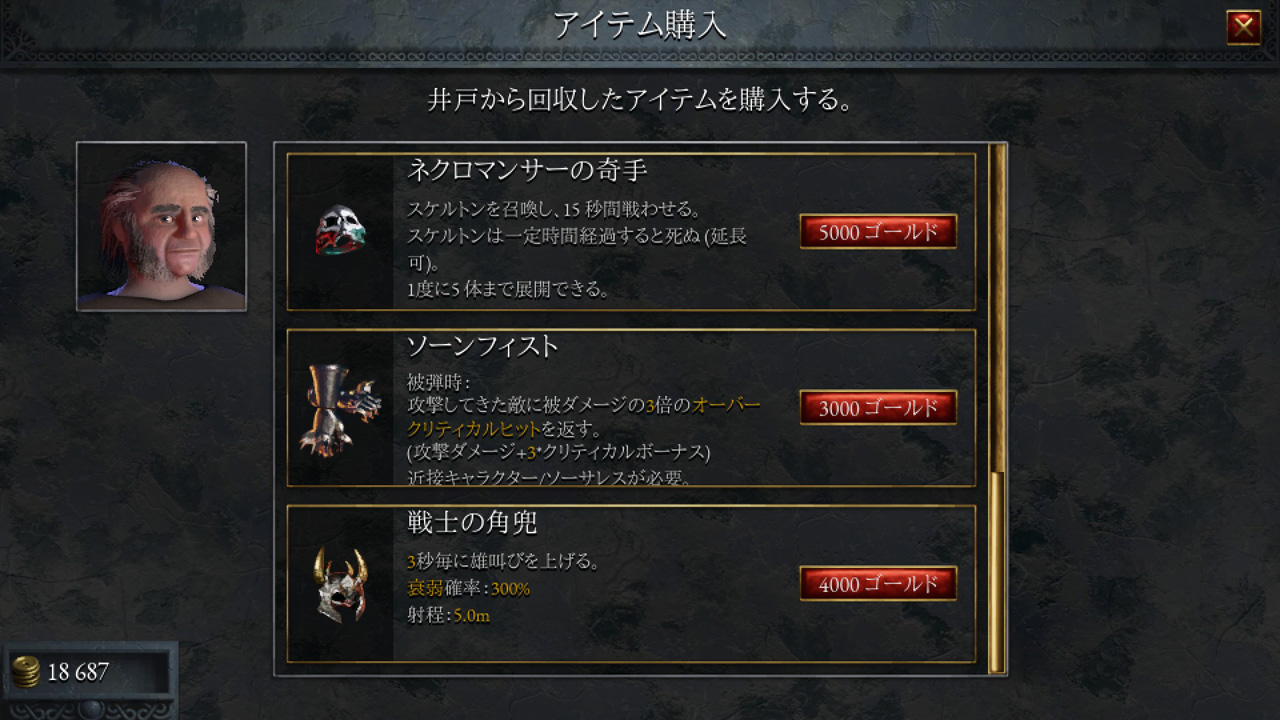Select the horned warrior helmet icon

(x=340, y=585)
